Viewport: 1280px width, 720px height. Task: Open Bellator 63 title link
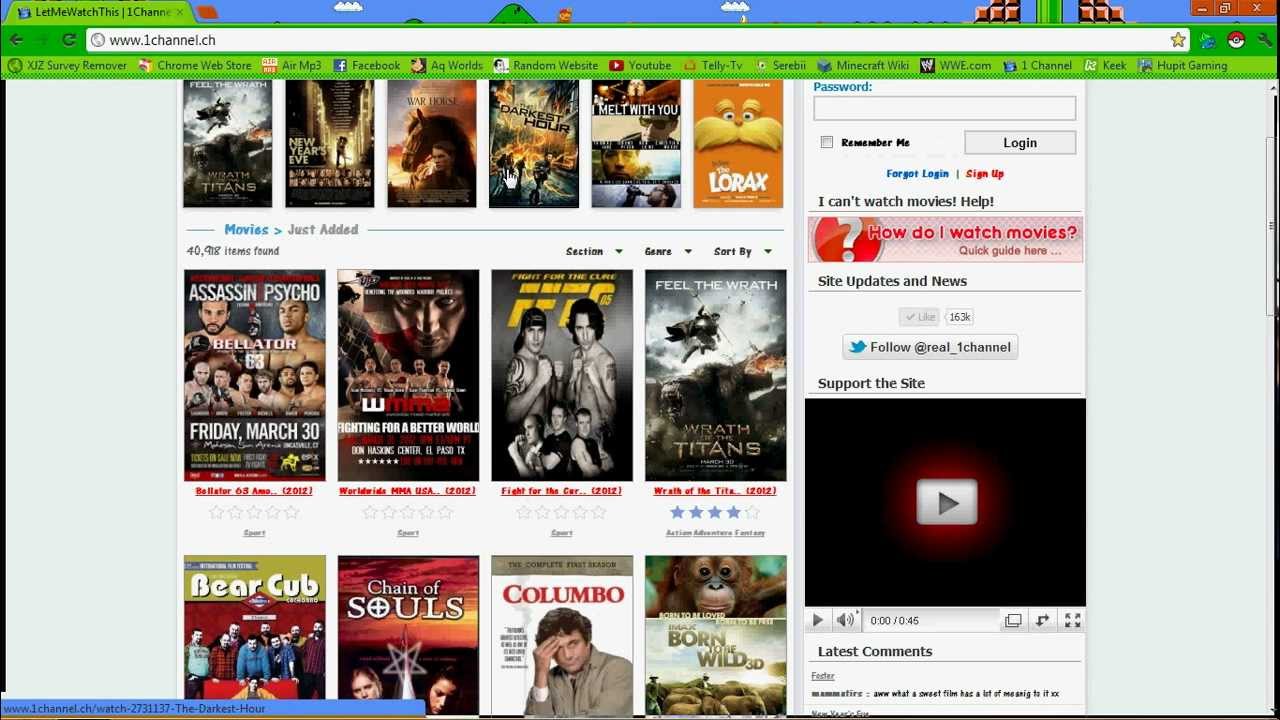pyautogui.click(x=254, y=491)
